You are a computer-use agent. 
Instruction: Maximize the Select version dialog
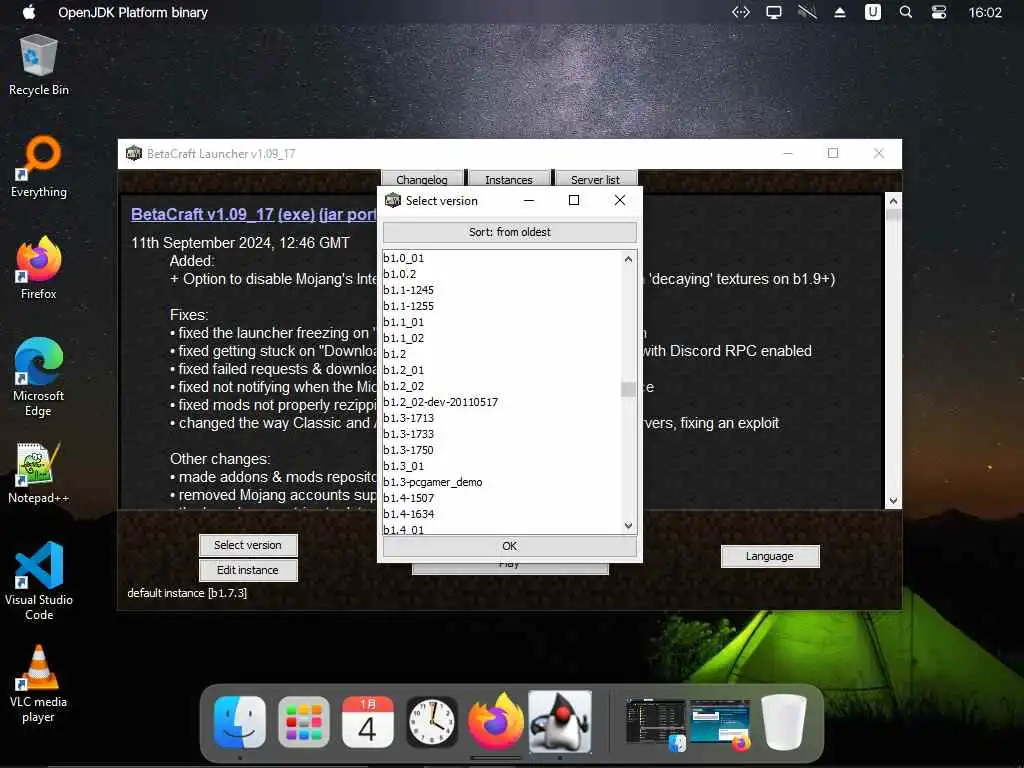coord(573,200)
